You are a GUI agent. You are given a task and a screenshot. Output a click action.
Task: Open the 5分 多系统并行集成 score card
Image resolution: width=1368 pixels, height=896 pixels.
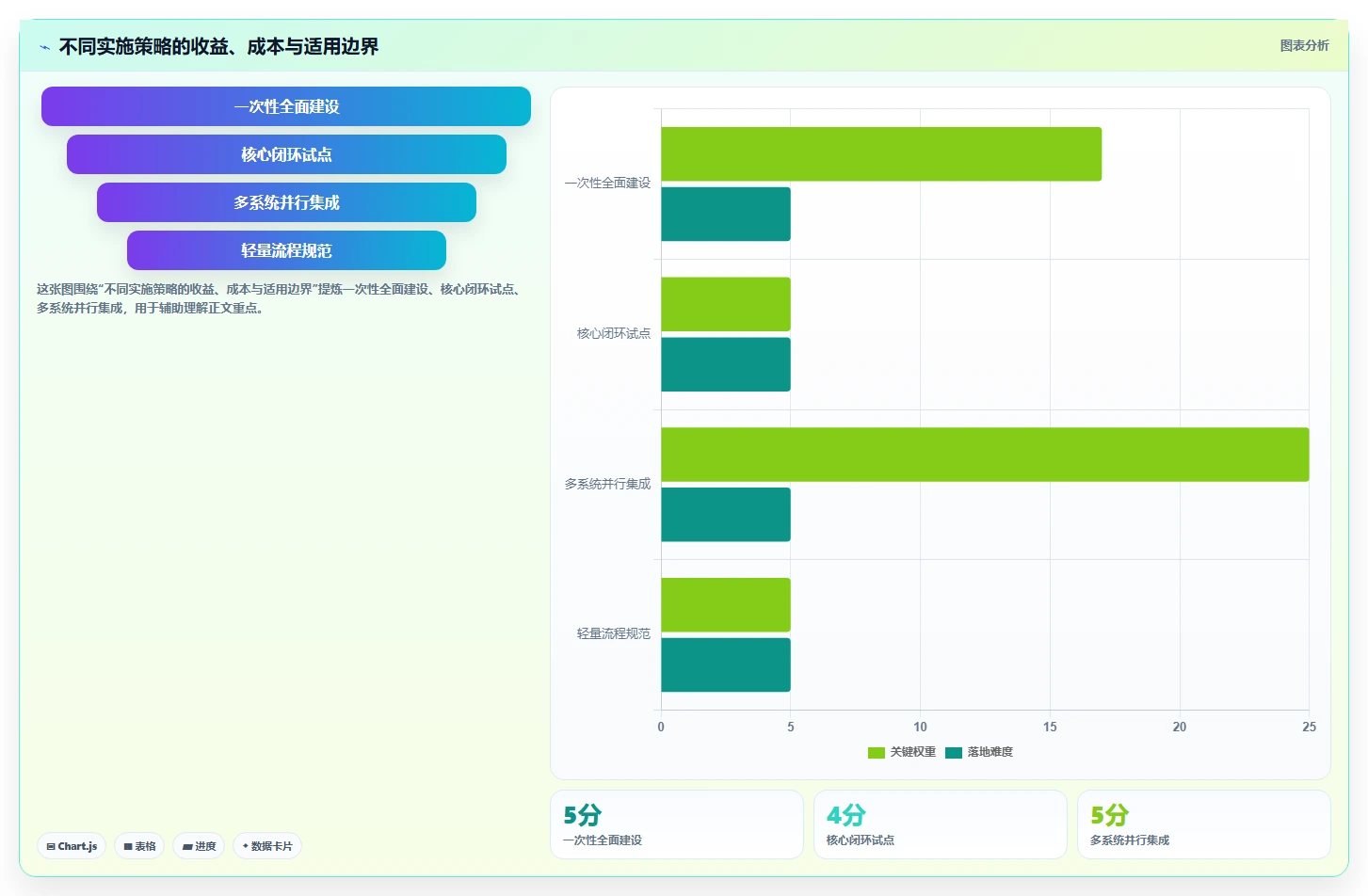coord(1204,824)
